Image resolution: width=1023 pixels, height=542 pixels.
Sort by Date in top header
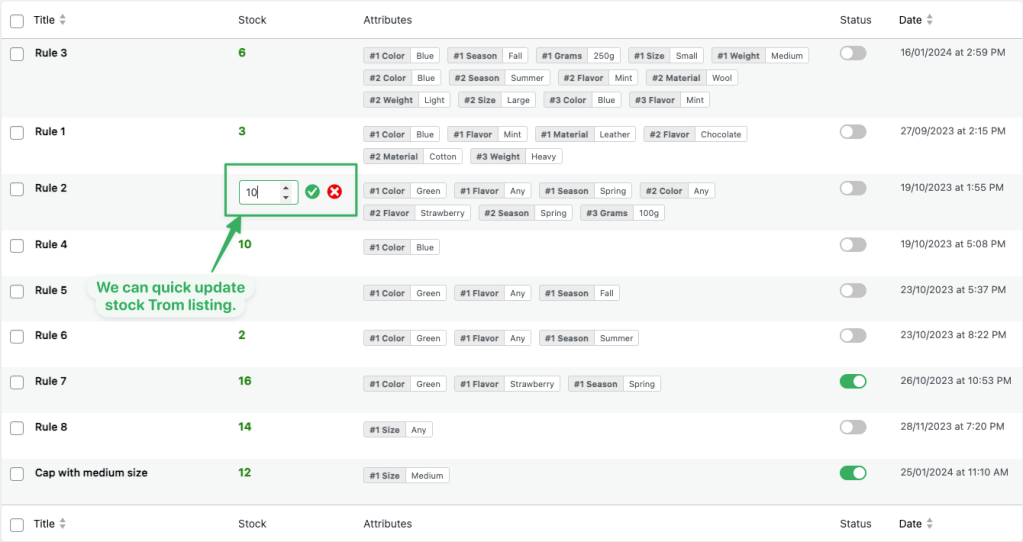tap(916, 20)
